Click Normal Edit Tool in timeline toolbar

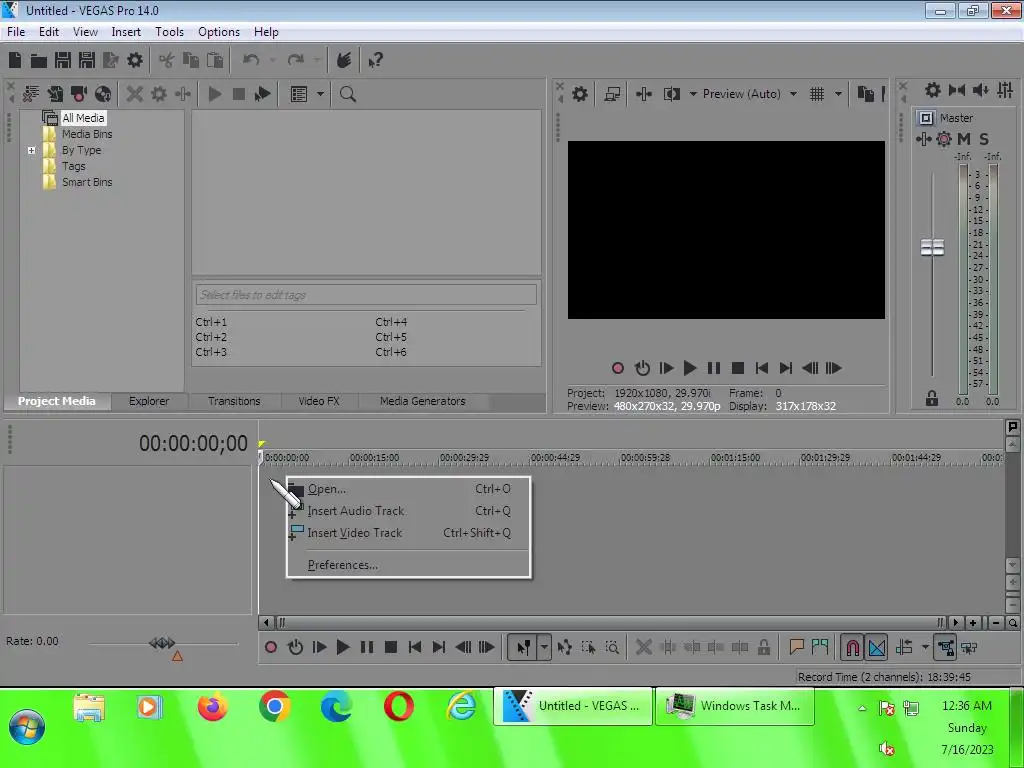[523, 648]
